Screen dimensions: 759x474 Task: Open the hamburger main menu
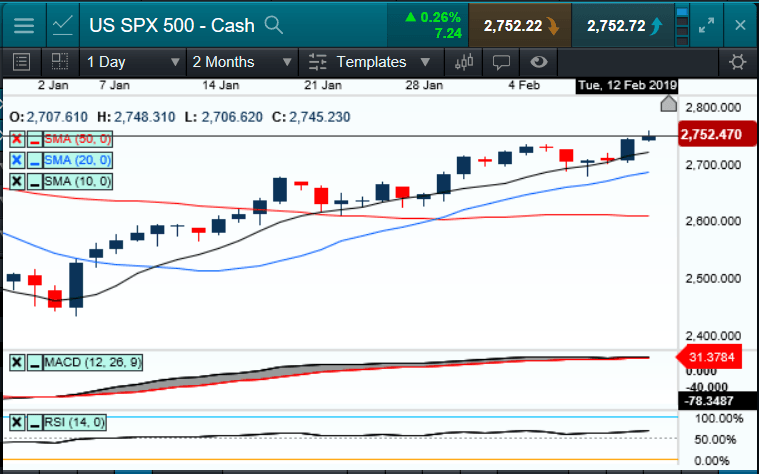pyautogui.click(x=24, y=25)
